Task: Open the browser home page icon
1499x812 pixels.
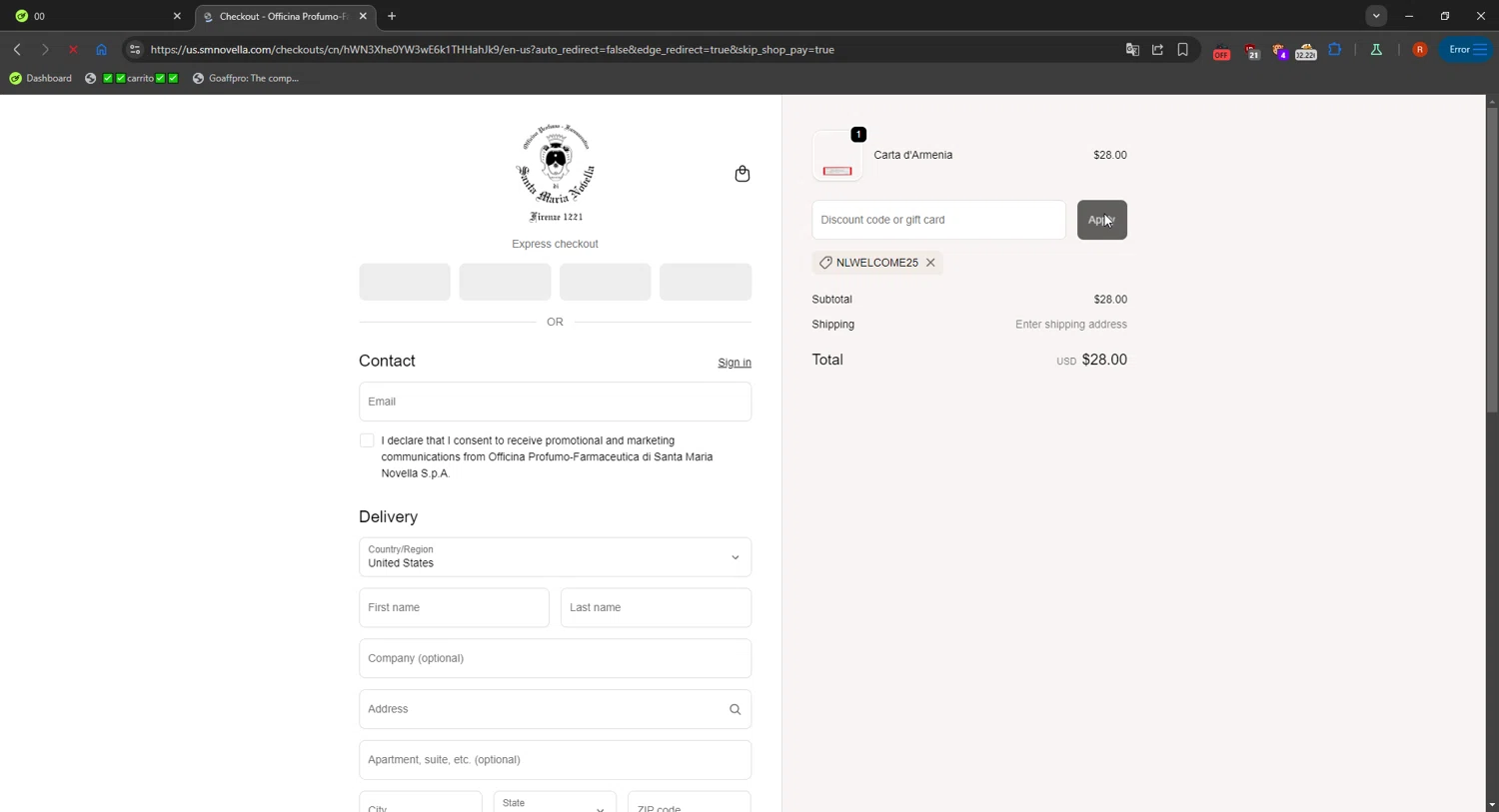Action: 101,49
